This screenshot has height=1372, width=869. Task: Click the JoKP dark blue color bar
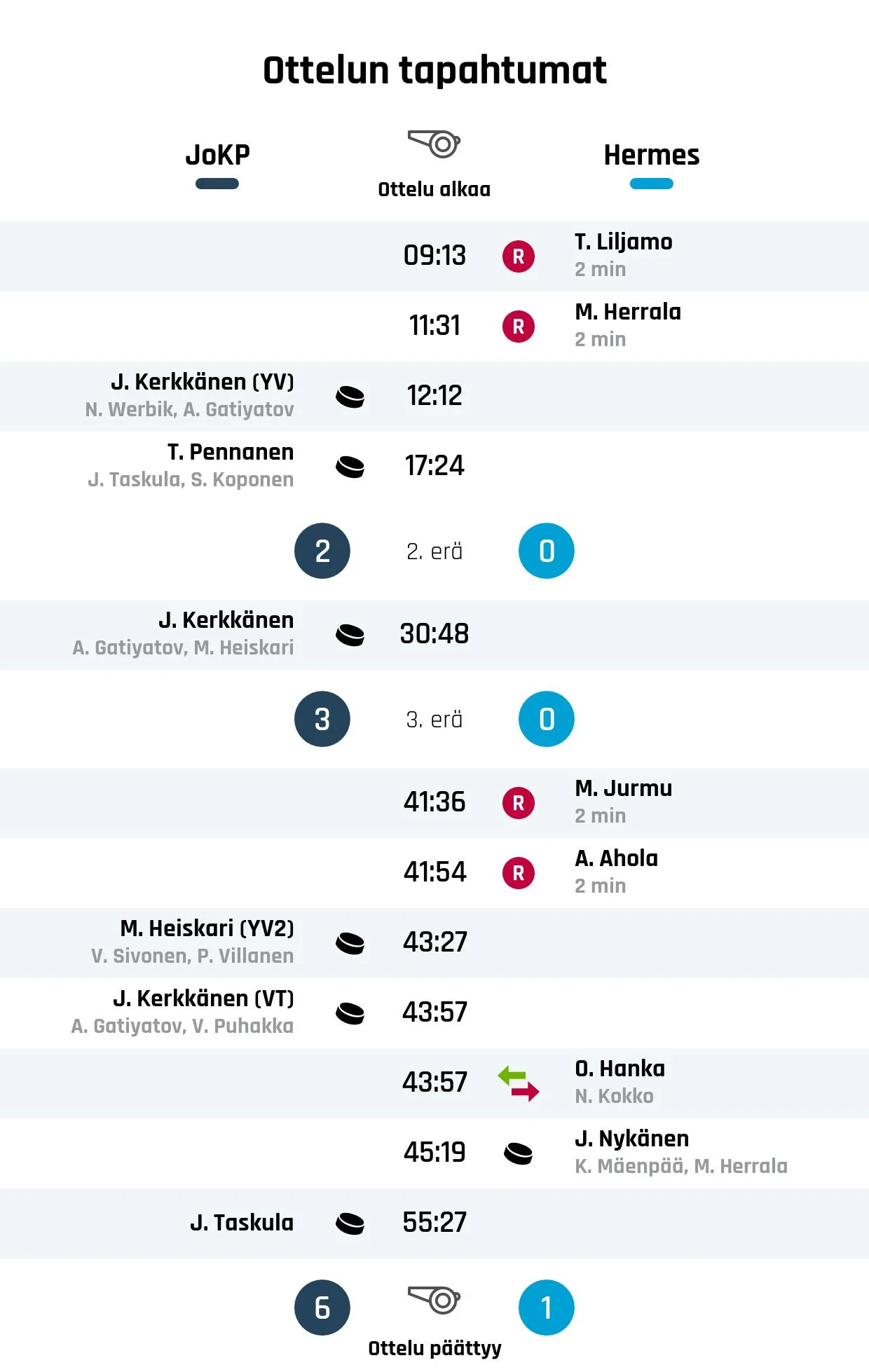pyautogui.click(x=217, y=184)
